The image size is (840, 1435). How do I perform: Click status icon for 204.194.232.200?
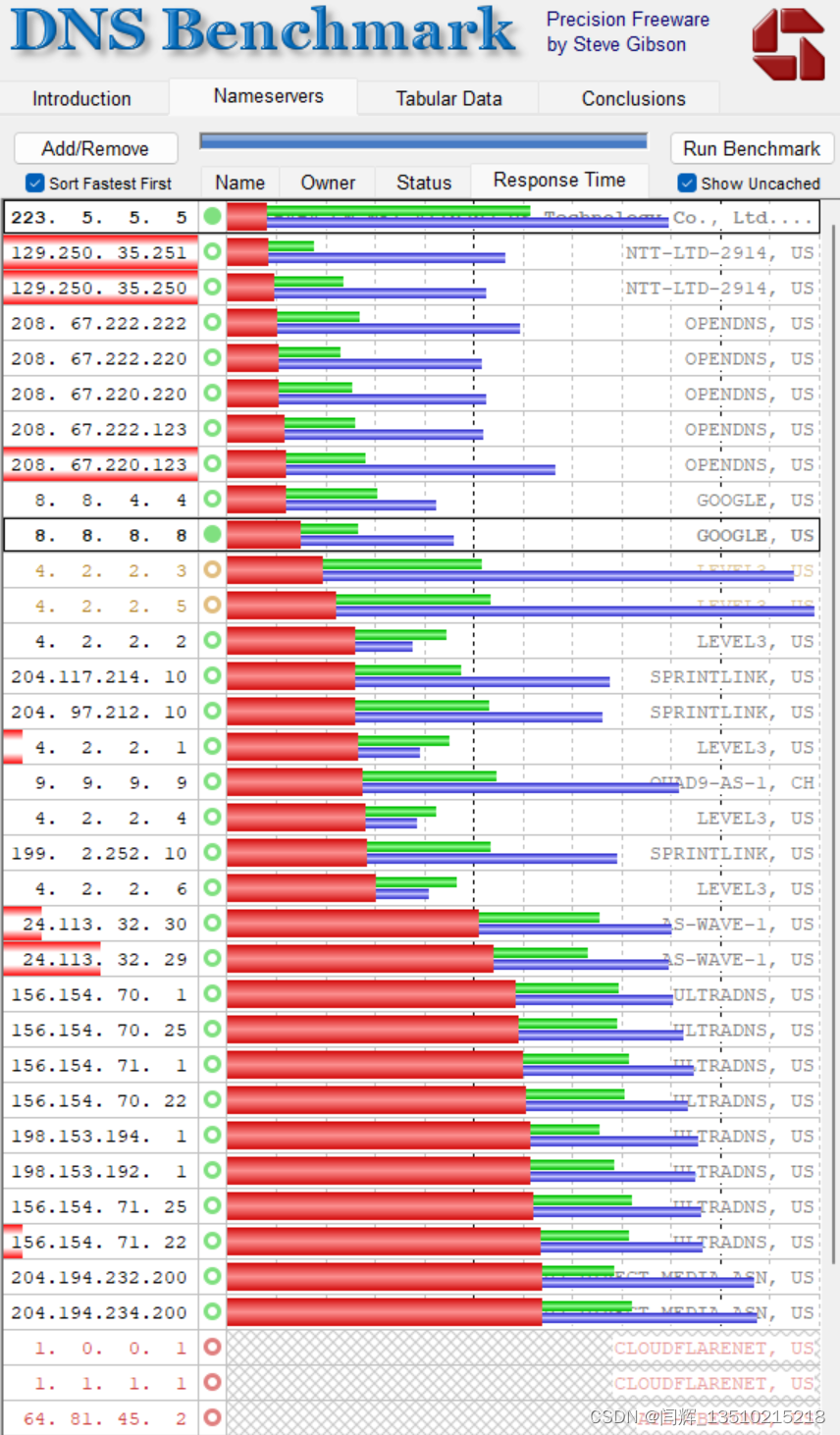212,1276
